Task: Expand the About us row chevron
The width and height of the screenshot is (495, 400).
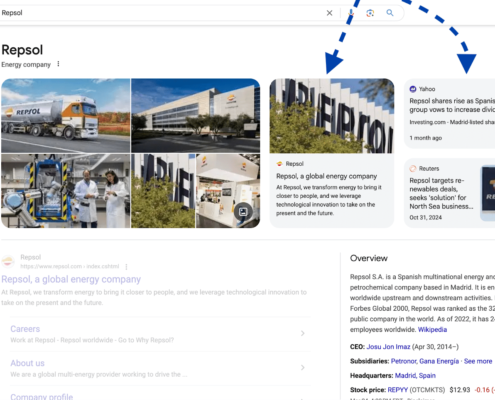Action: coord(303,367)
